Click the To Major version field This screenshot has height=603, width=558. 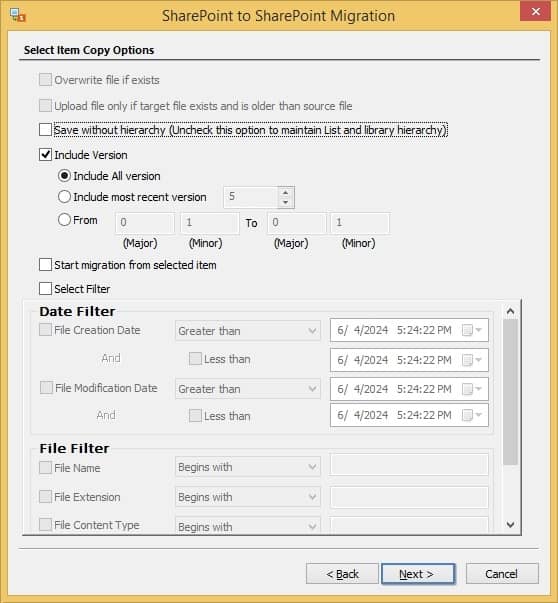click(296, 223)
